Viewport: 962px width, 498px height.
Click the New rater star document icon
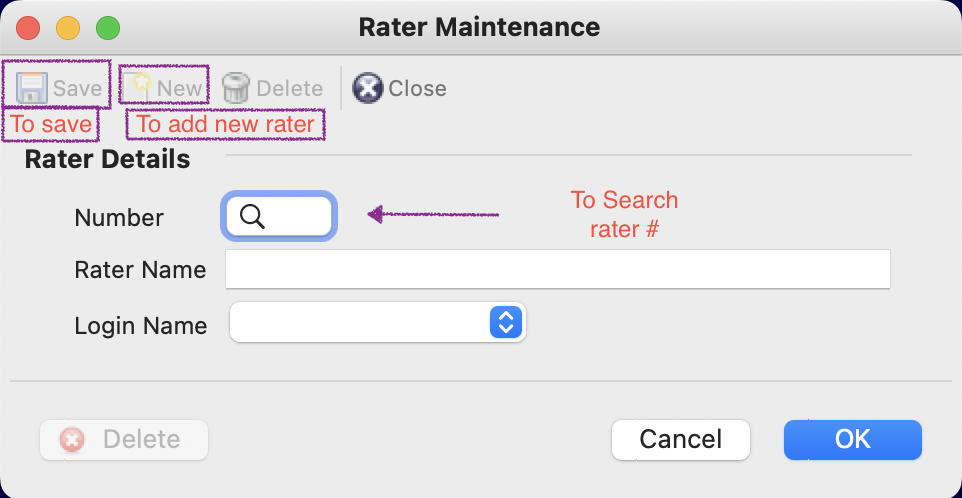137,88
